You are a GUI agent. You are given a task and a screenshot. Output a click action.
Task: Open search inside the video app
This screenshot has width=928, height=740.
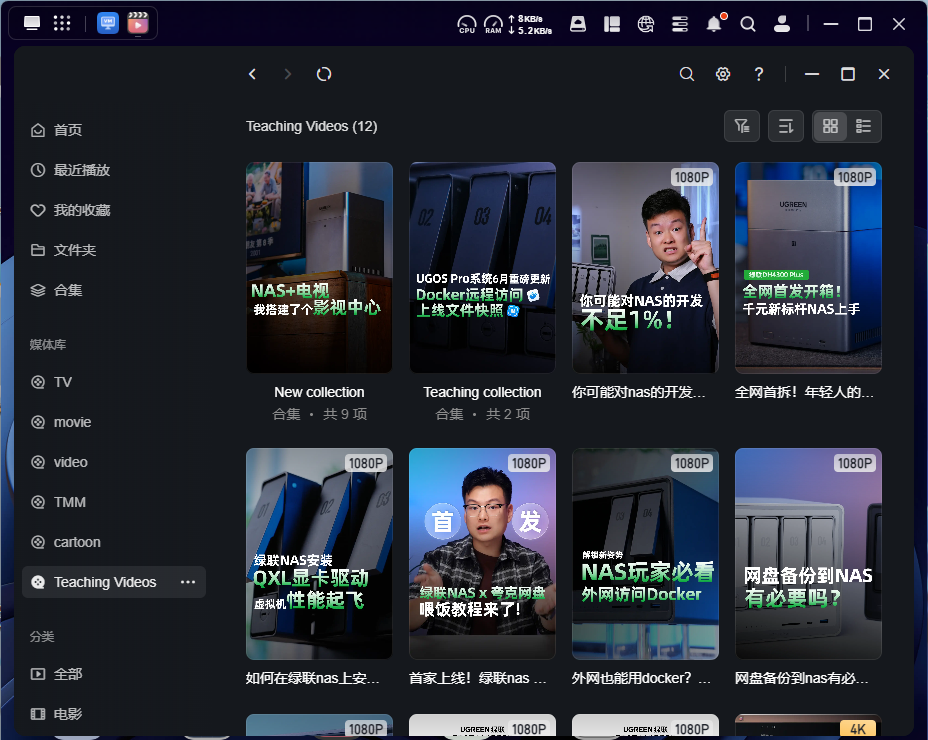click(687, 74)
